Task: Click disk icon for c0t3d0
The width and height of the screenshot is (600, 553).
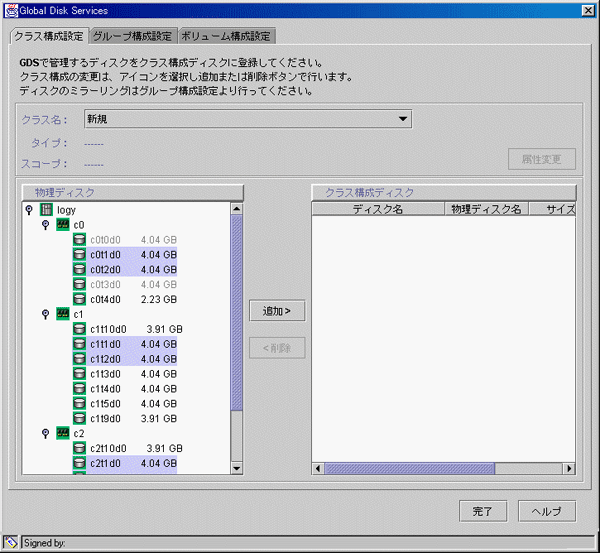Action: click(x=79, y=284)
